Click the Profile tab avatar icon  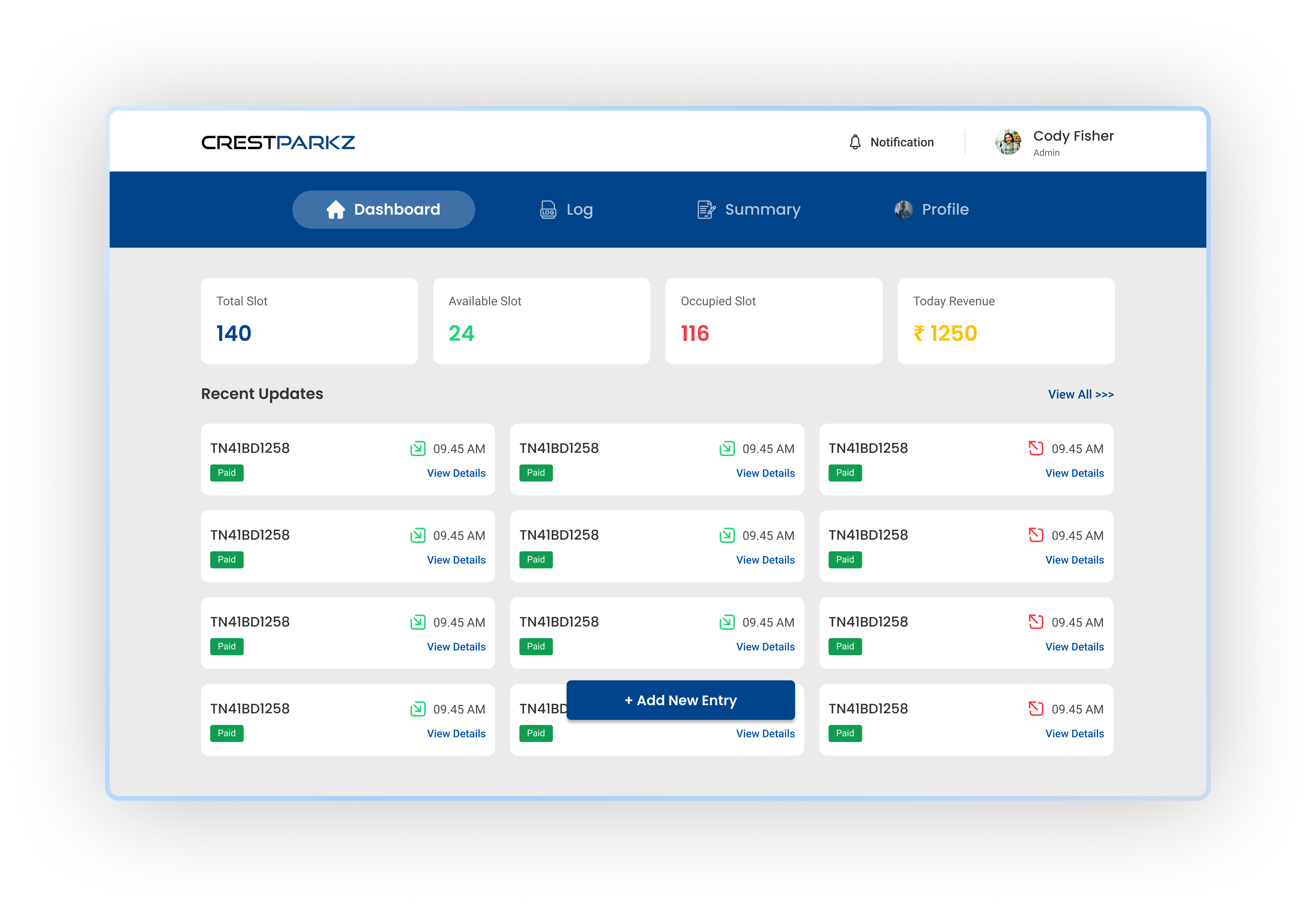[x=903, y=210]
